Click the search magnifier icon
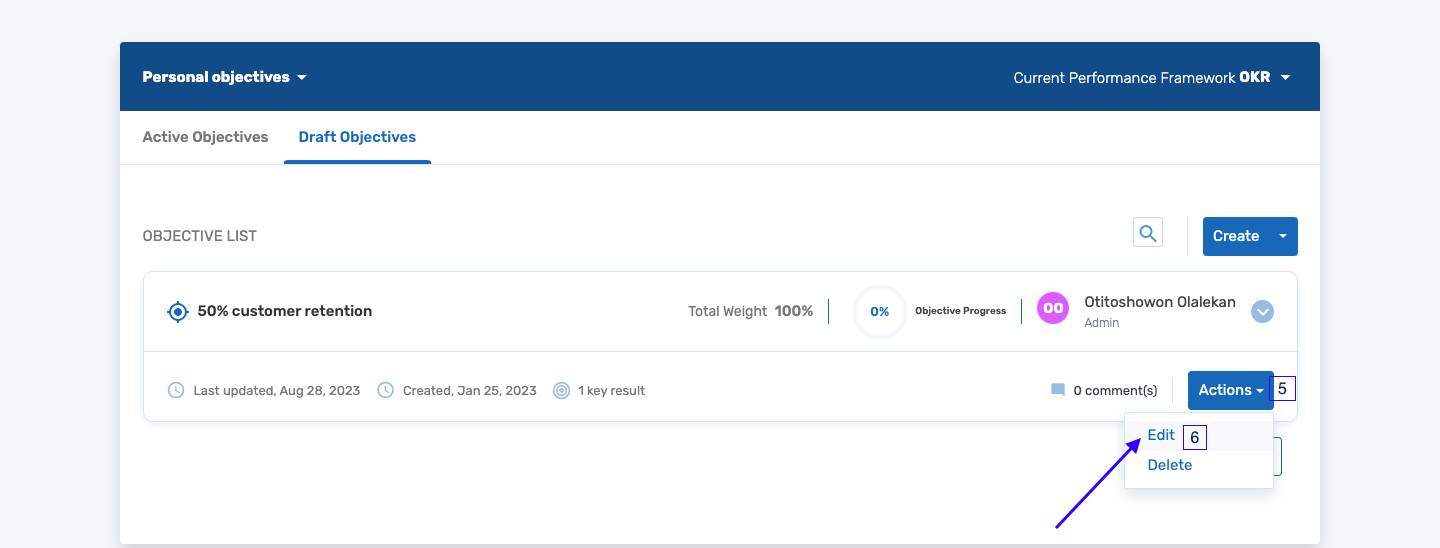 1148,233
